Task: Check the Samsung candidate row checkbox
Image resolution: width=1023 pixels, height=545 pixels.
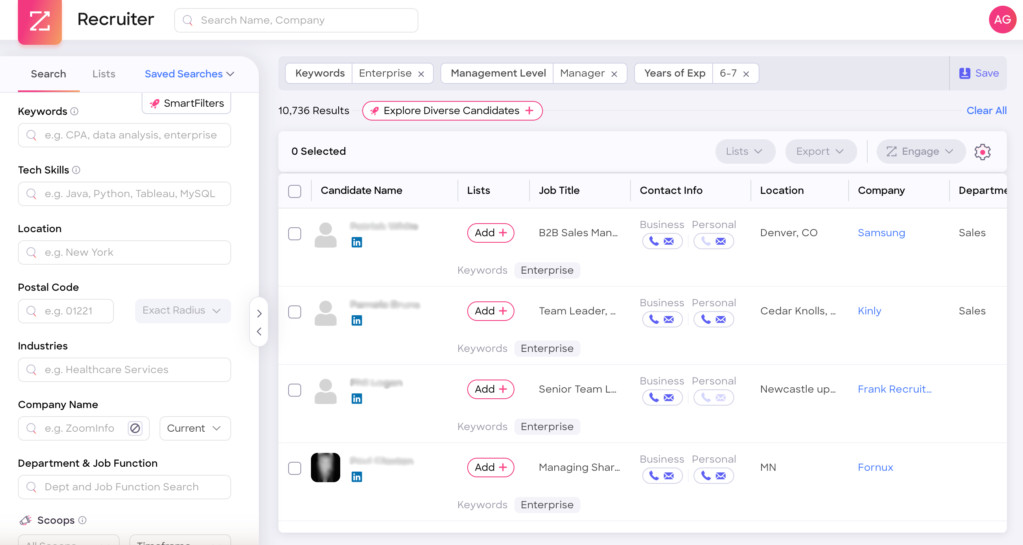Action: tap(295, 234)
